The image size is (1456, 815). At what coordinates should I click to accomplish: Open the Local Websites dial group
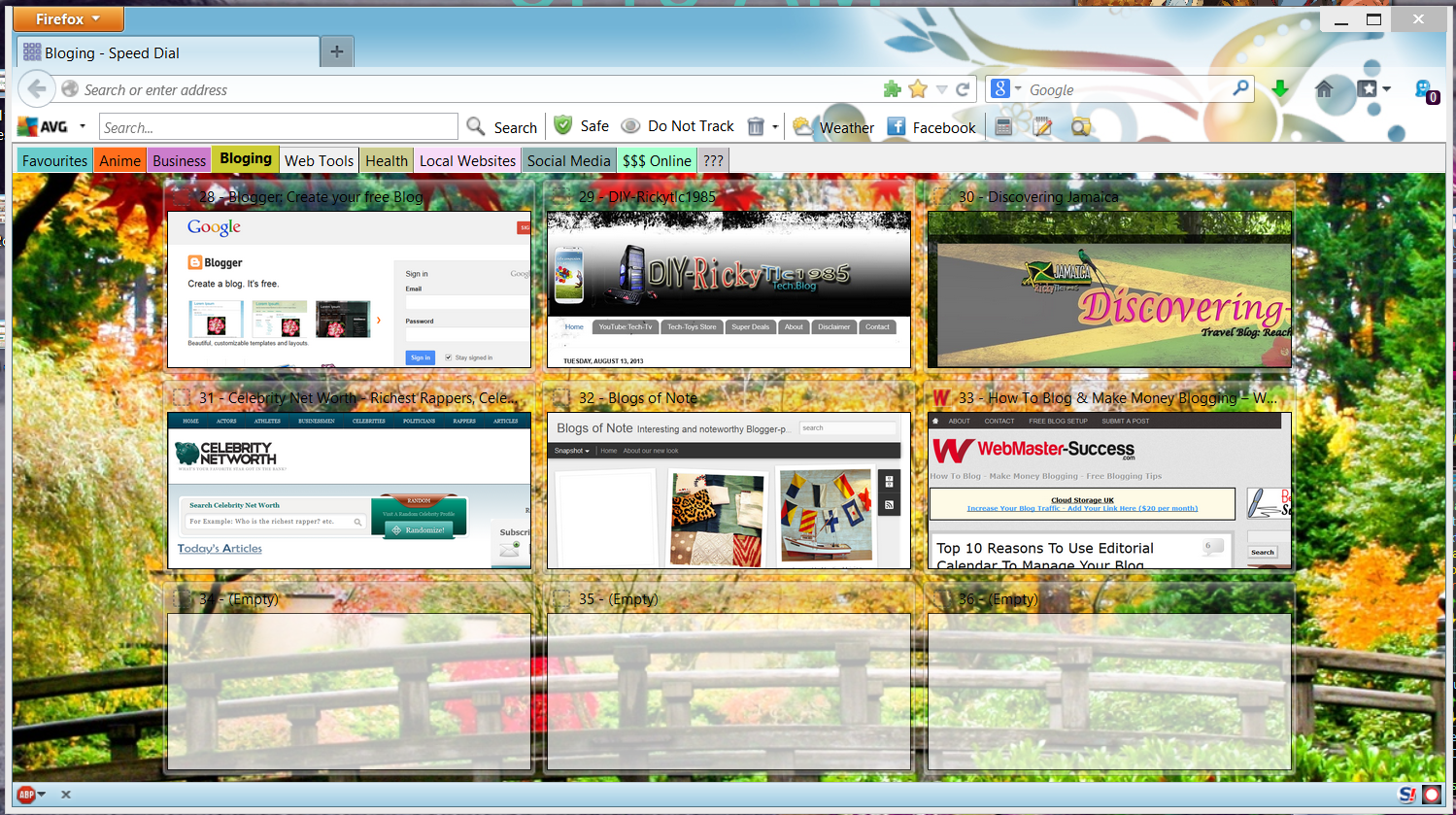(468, 160)
